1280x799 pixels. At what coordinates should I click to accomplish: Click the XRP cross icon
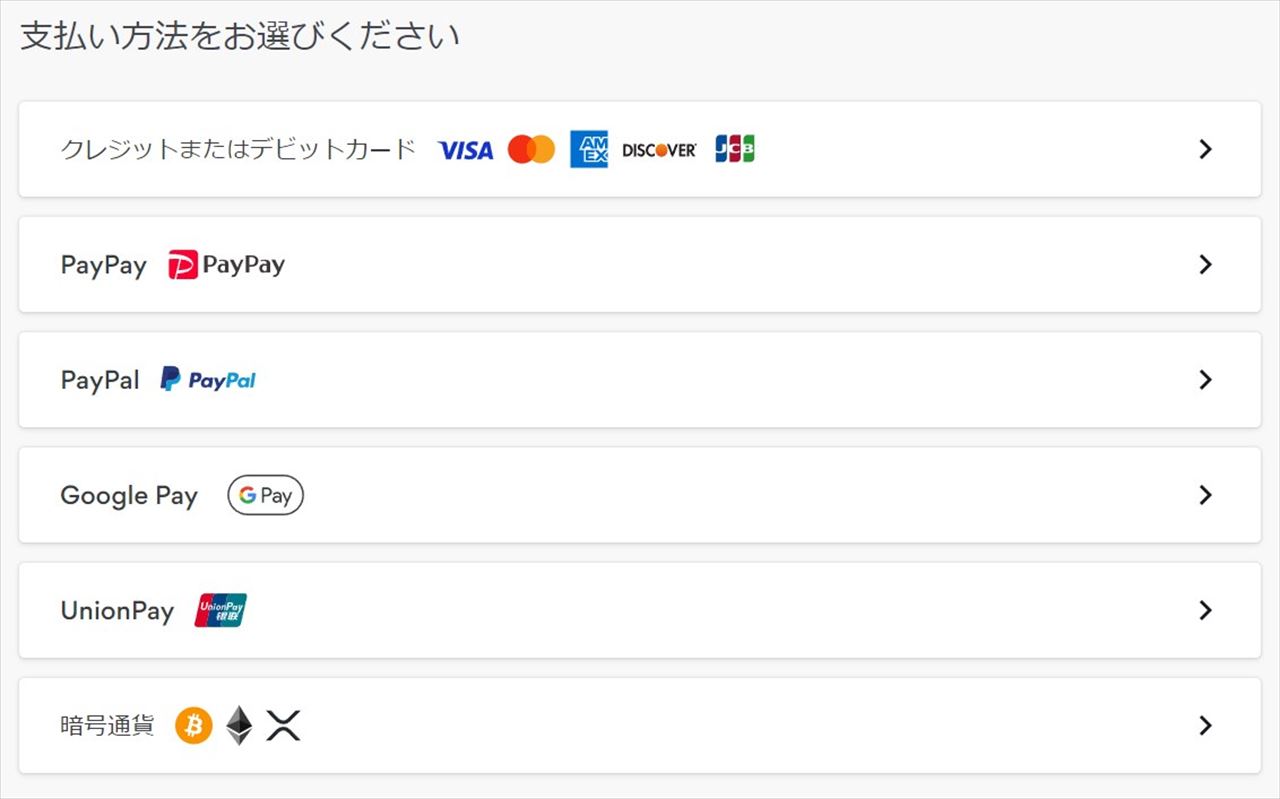(284, 725)
